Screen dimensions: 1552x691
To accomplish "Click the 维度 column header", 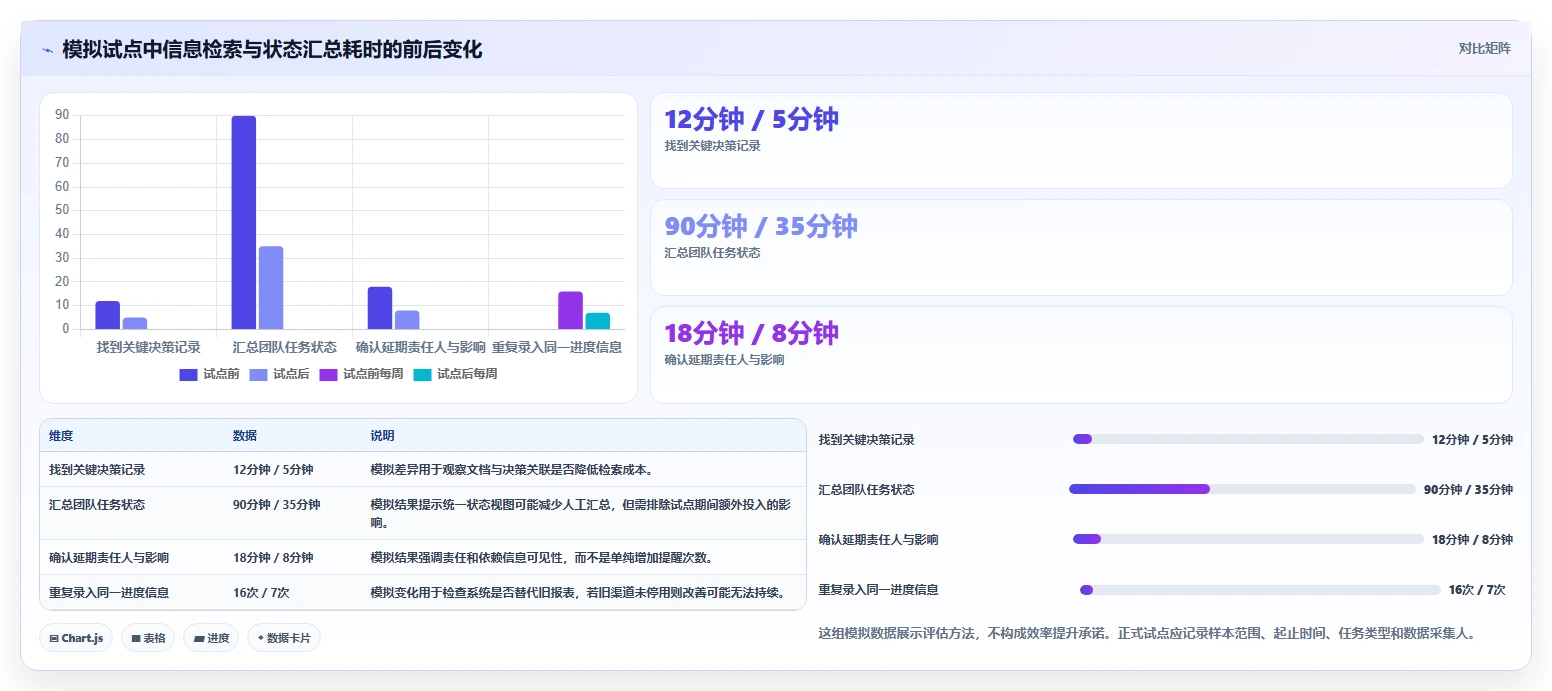I will (x=61, y=436).
